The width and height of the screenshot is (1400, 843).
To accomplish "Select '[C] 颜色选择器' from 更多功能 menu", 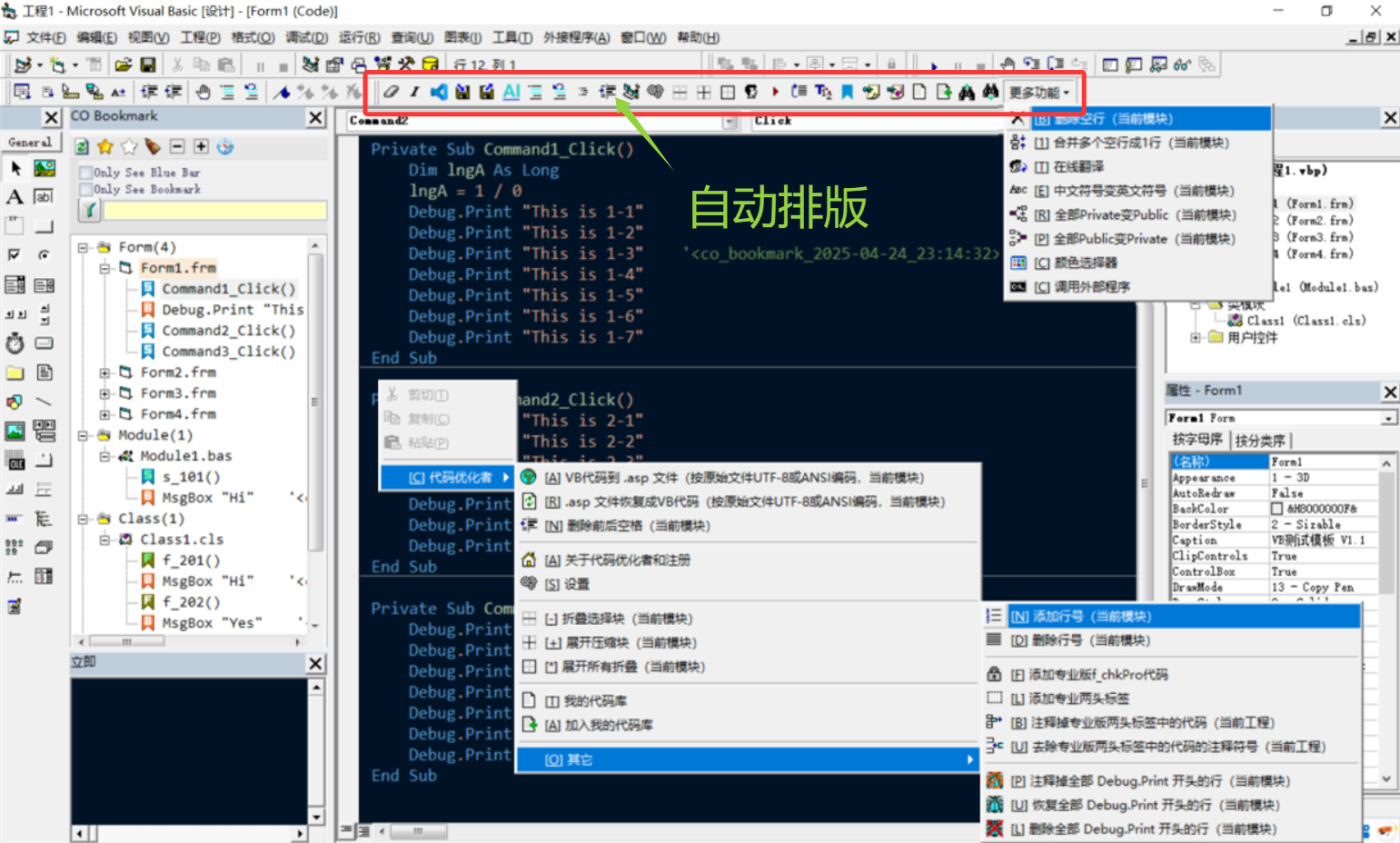I will [1139, 263].
